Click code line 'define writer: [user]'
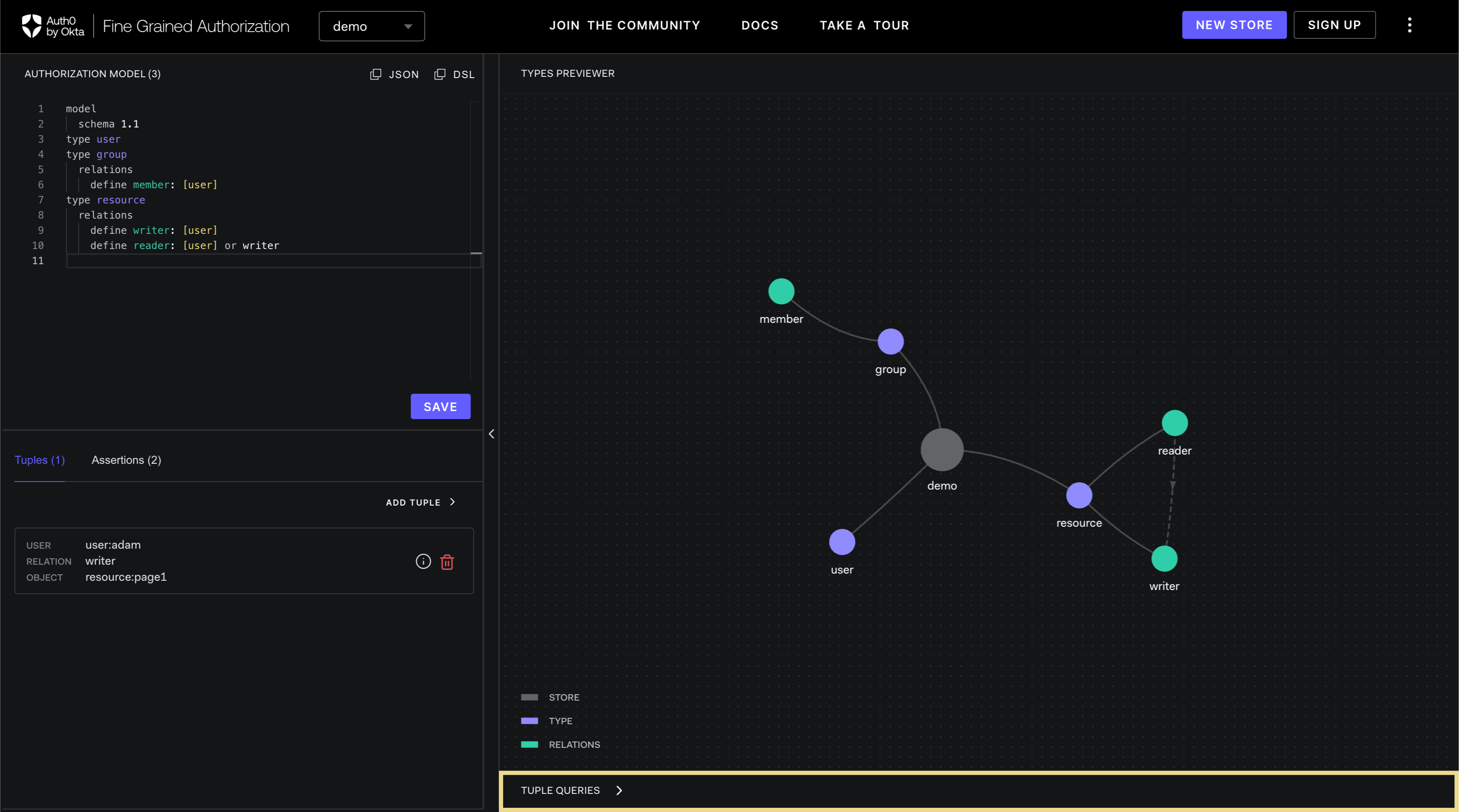1459x812 pixels. point(154,230)
